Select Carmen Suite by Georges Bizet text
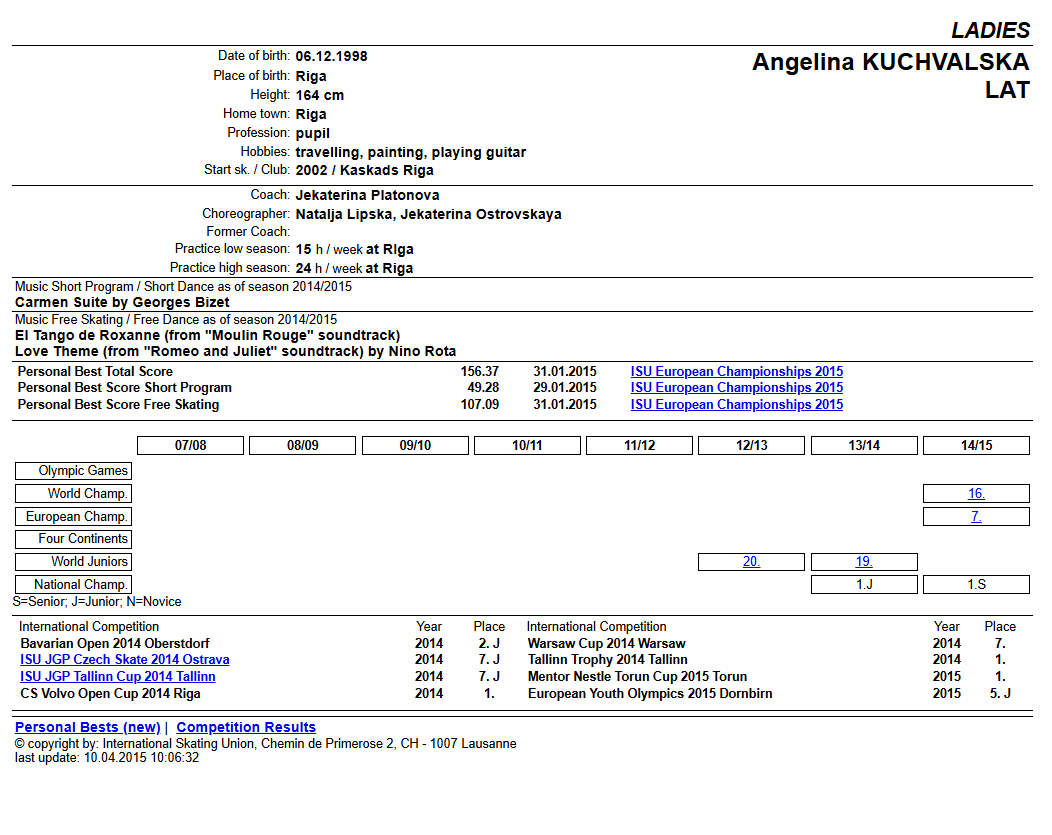 122,302
